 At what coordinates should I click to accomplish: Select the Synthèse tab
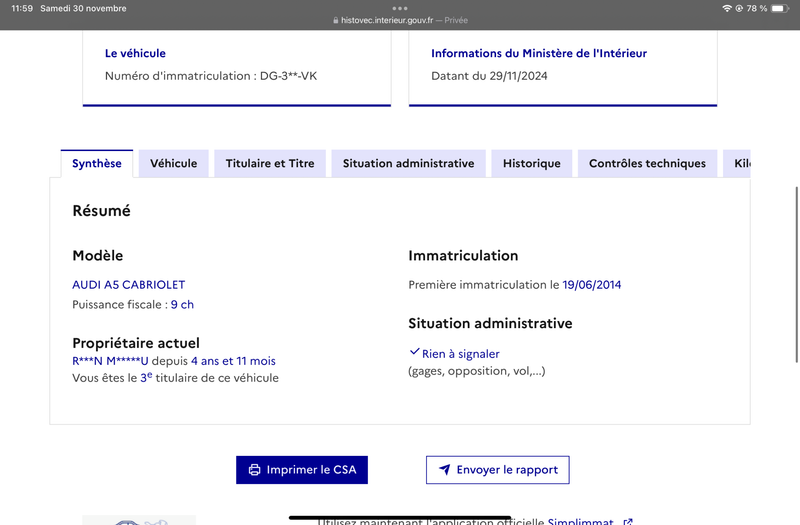[x=97, y=163]
